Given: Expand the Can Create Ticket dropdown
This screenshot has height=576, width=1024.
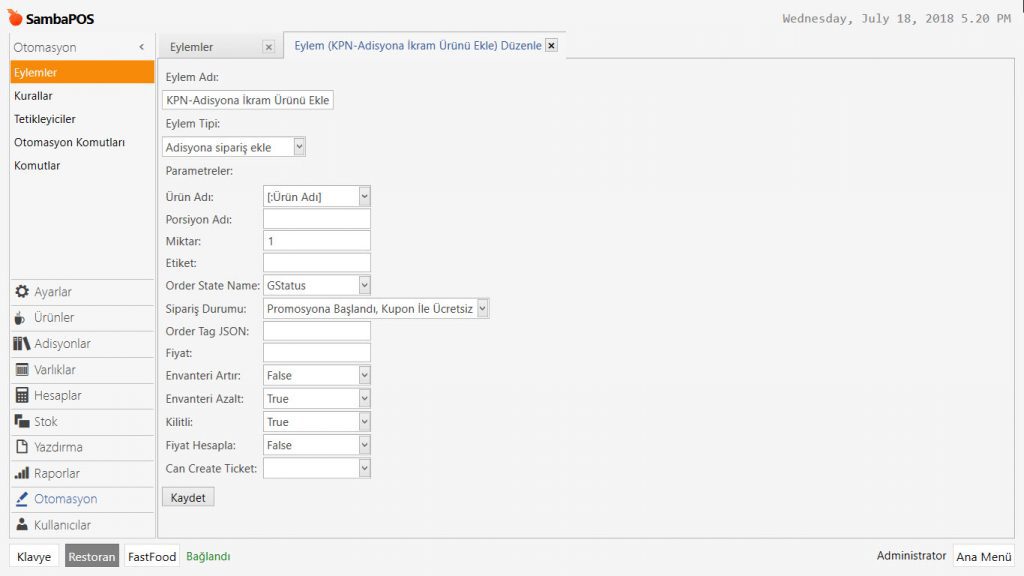Looking at the screenshot, I should coord(364,468).
